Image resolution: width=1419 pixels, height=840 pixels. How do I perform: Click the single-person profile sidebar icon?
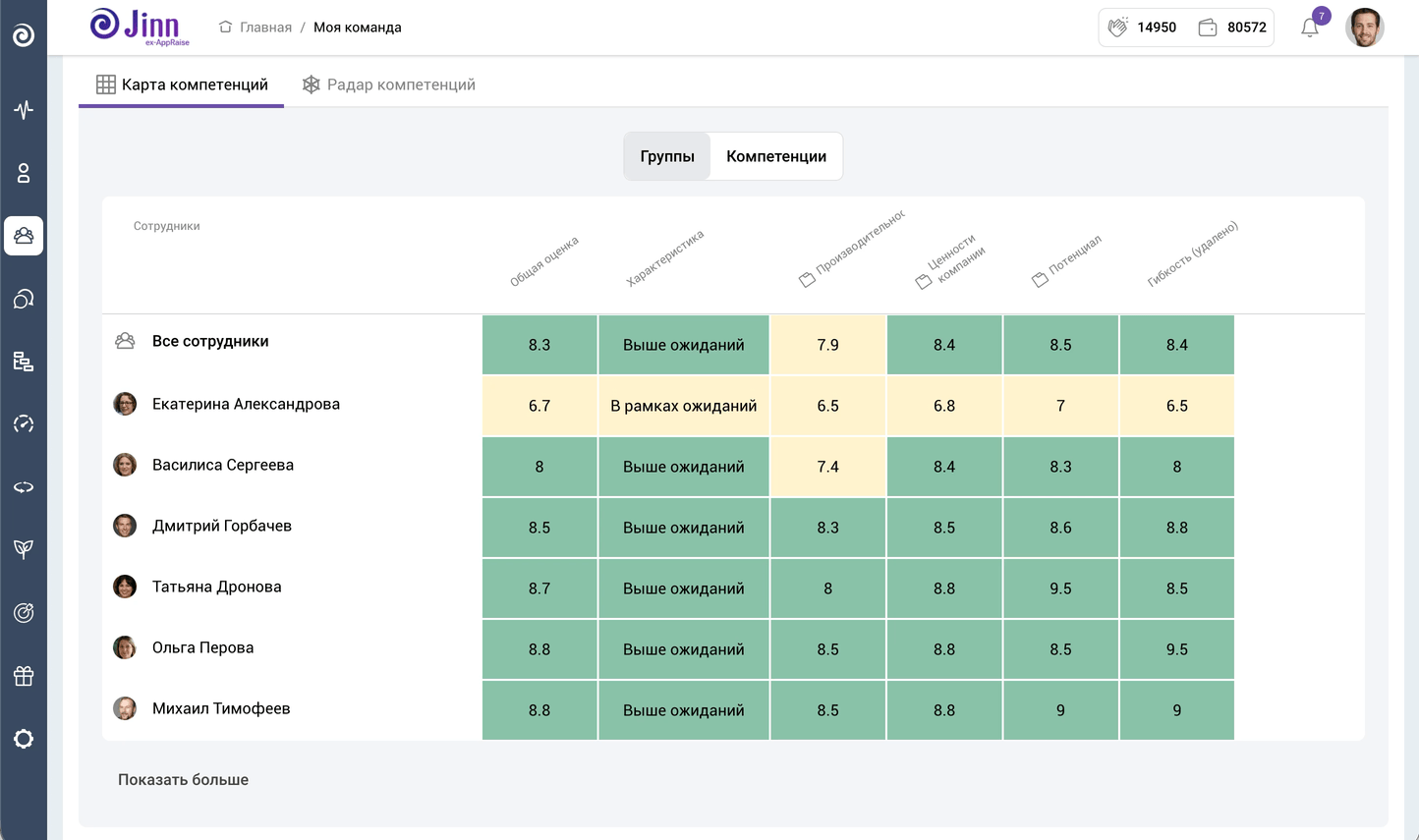tap(24, 173)
